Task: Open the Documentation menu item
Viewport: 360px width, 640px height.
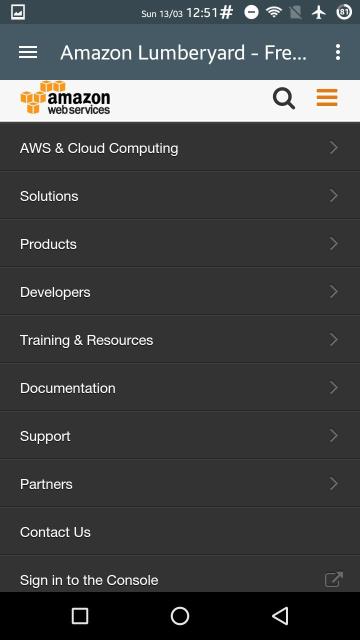Action: [180, 387]
